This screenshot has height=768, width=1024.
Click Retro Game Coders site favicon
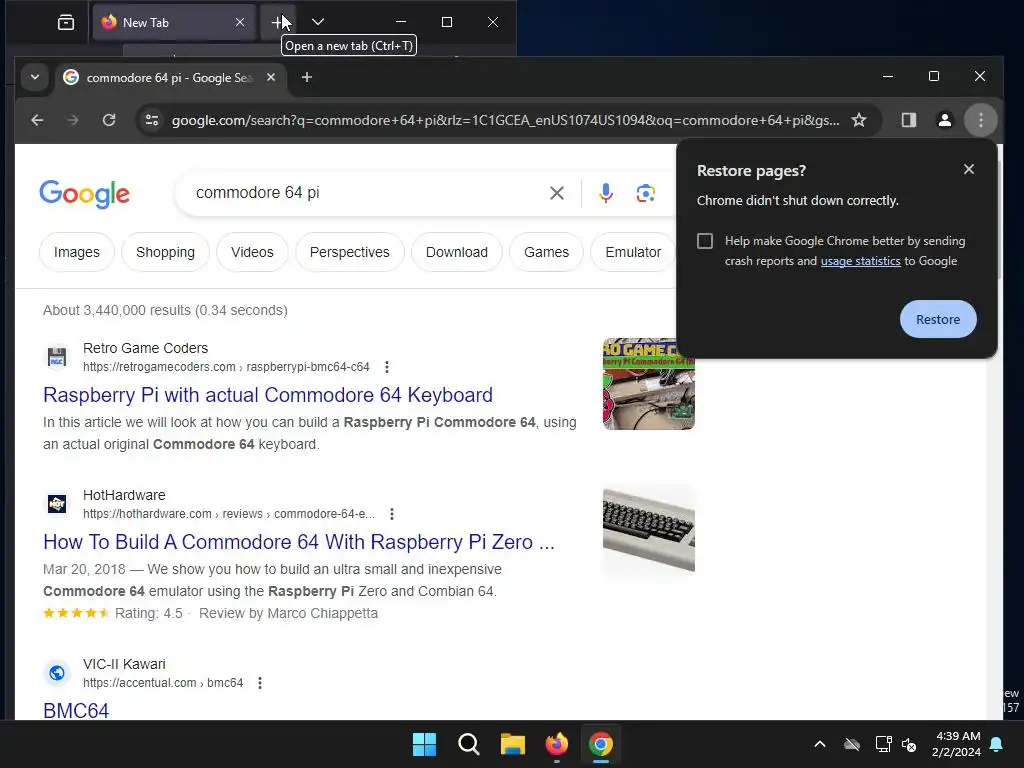tap(57, 357)
